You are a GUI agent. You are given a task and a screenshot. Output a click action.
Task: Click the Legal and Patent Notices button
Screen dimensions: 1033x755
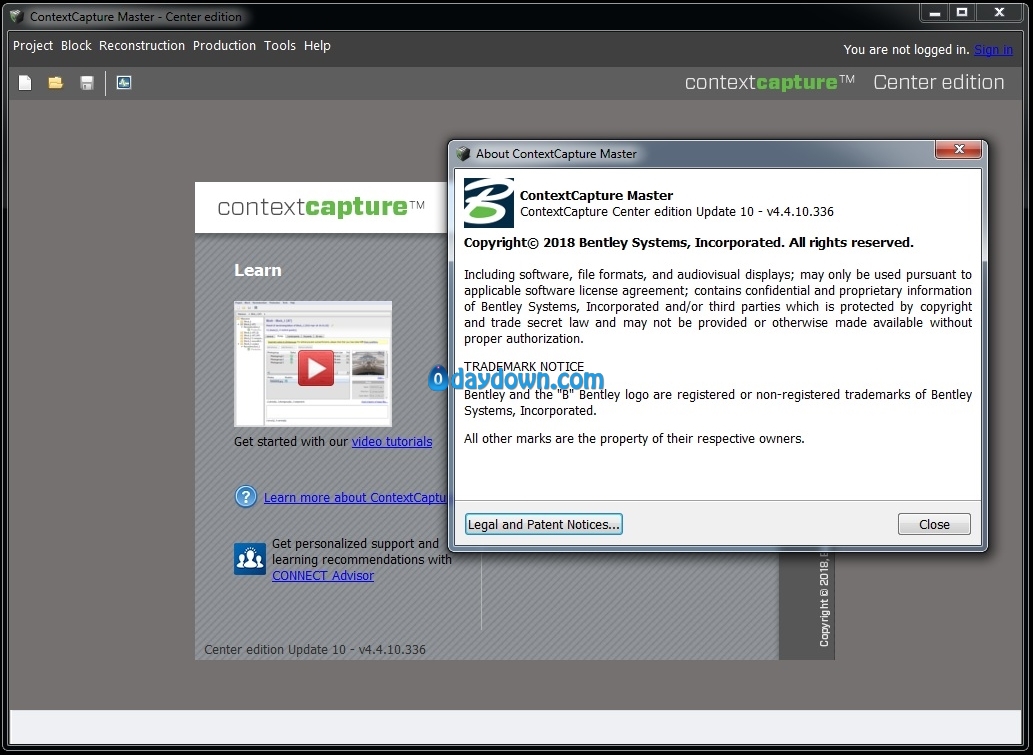544,524
